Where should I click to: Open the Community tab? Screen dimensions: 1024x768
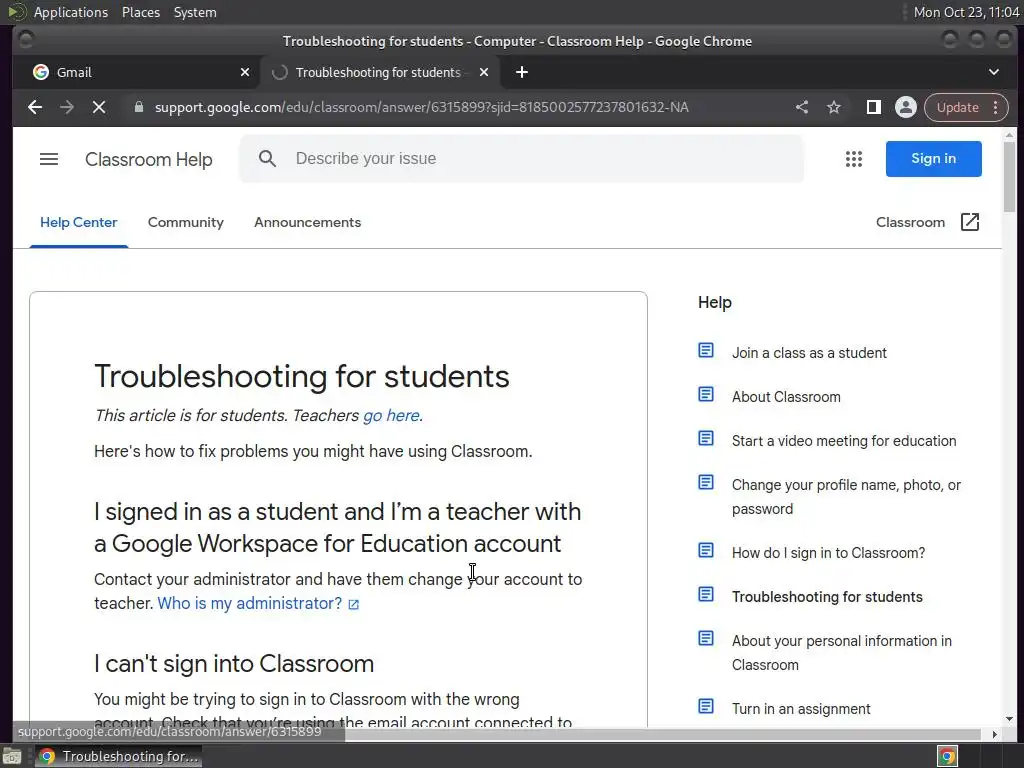(x=185, y=222)
